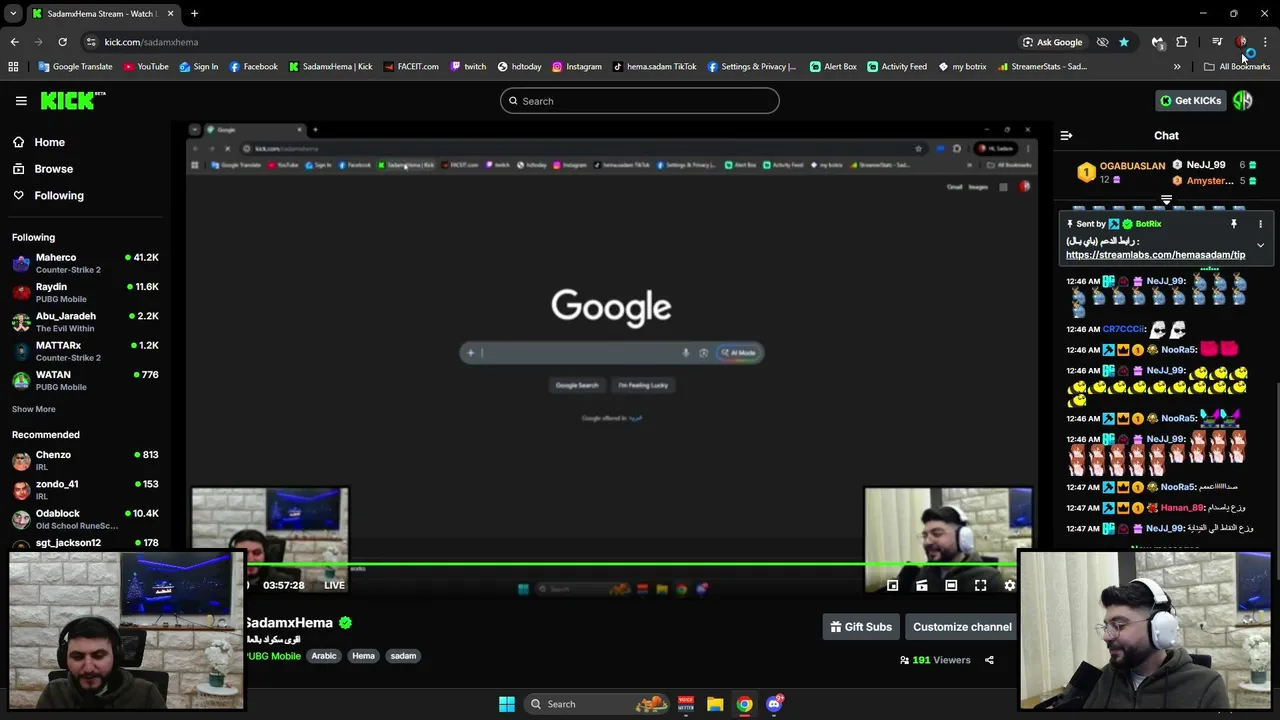Toggle mini player mode
This screenshot has width=1280, height=720.
click(x=892, y=586)
